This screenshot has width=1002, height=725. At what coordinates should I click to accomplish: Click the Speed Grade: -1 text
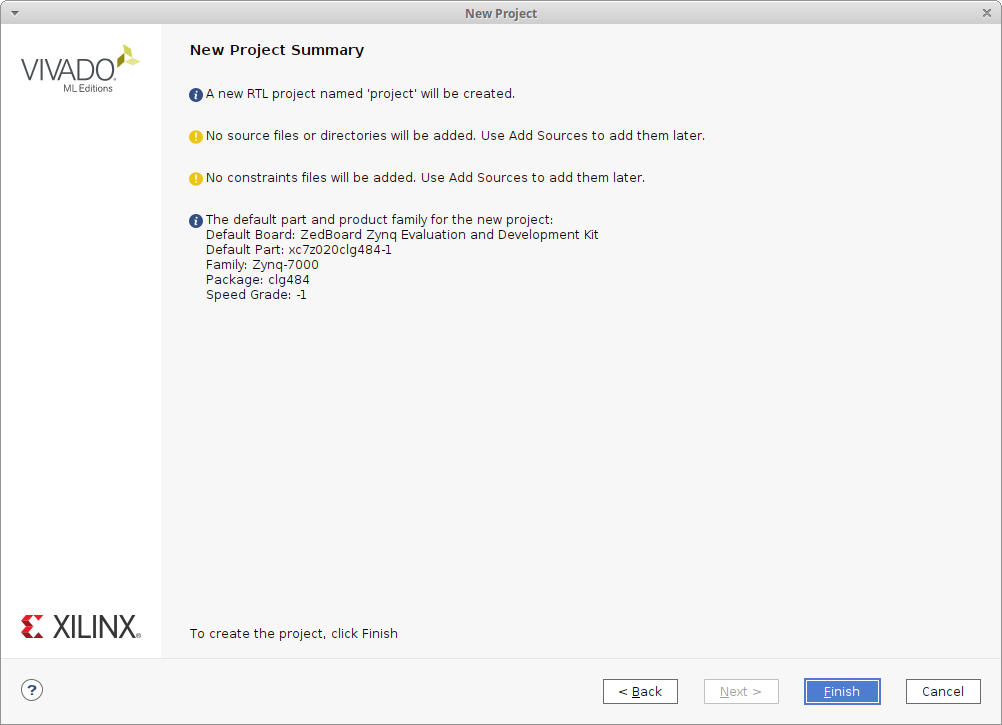pyautogui.click(x=256, y=295)
